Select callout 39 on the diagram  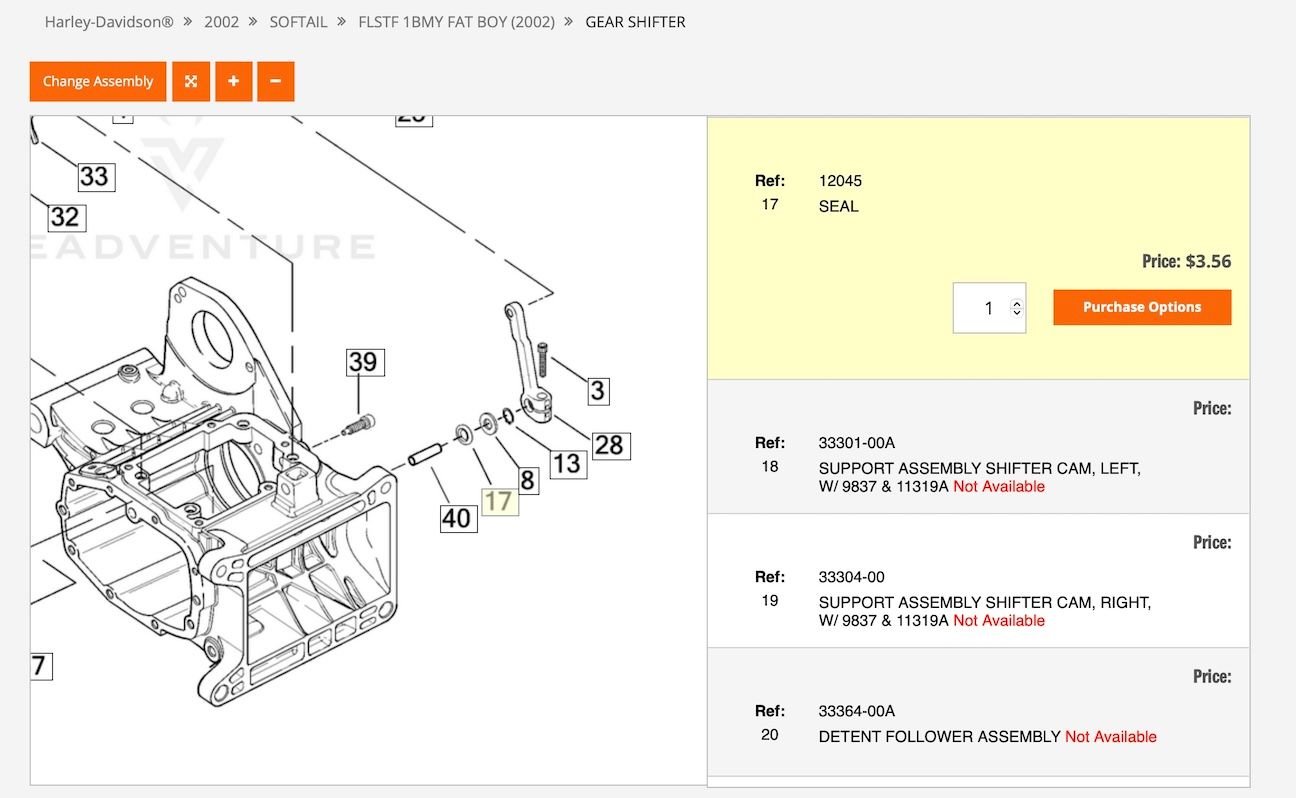pos(362,362)
